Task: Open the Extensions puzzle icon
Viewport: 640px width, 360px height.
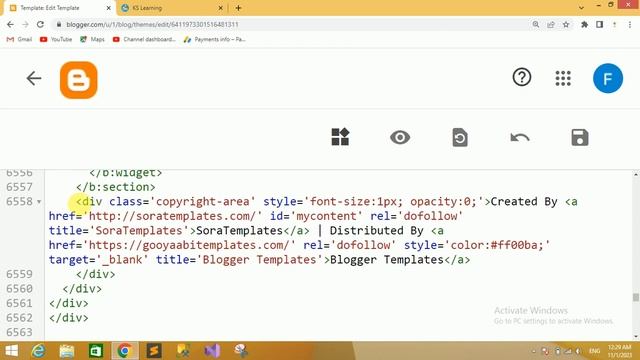Action: (584, 24)
